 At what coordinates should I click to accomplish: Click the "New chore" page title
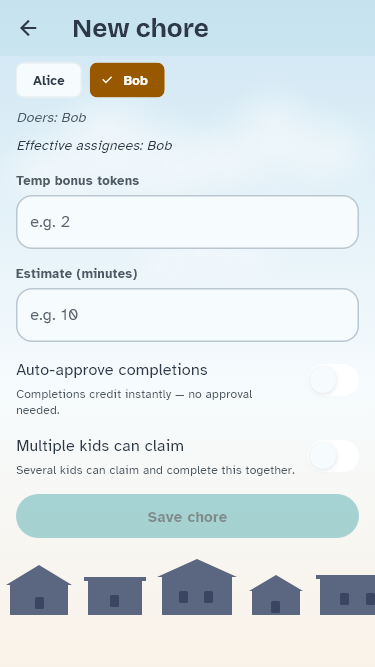[140, 28]
